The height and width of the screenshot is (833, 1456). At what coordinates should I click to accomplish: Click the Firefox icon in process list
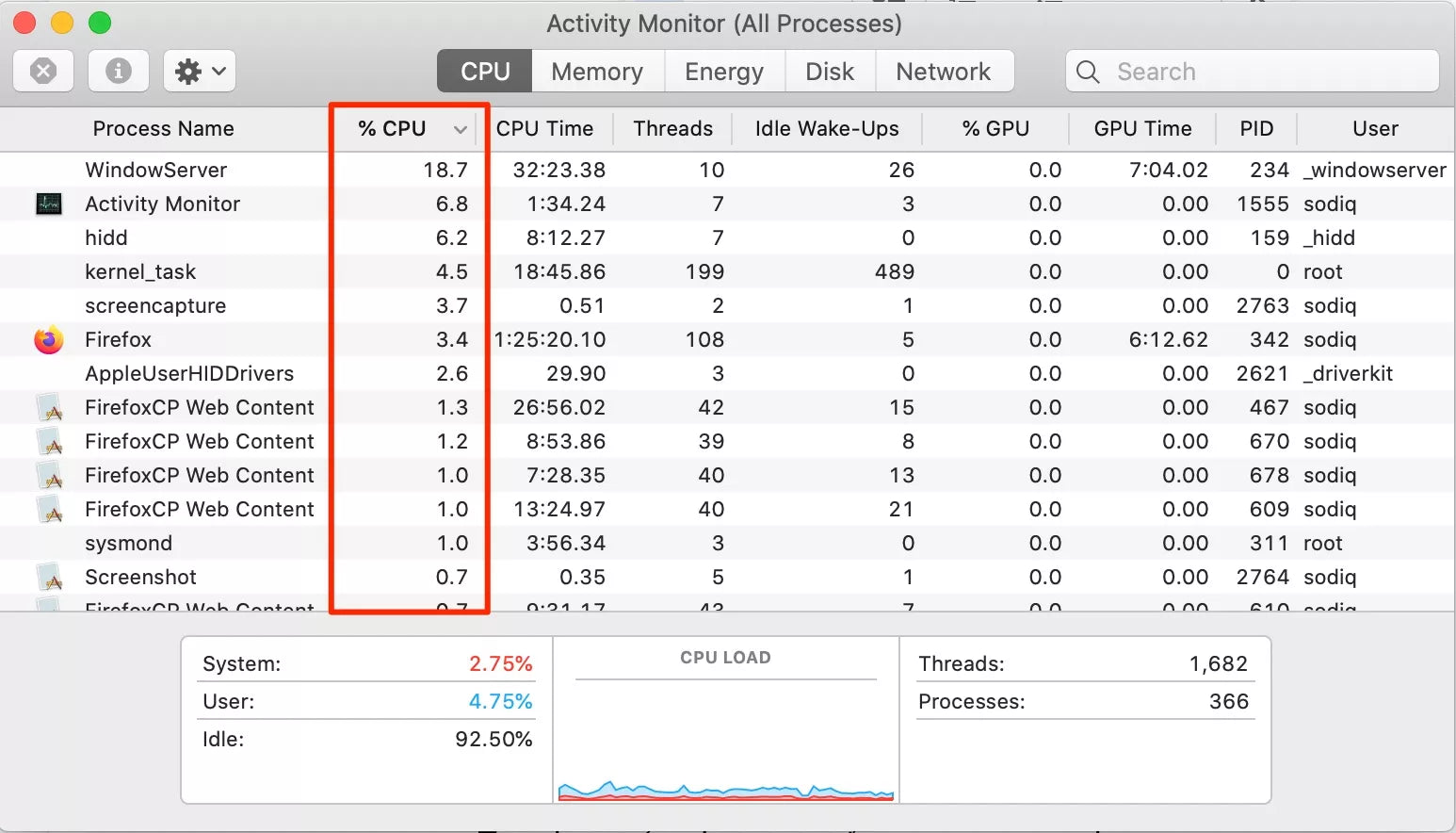tap(48, 339)
